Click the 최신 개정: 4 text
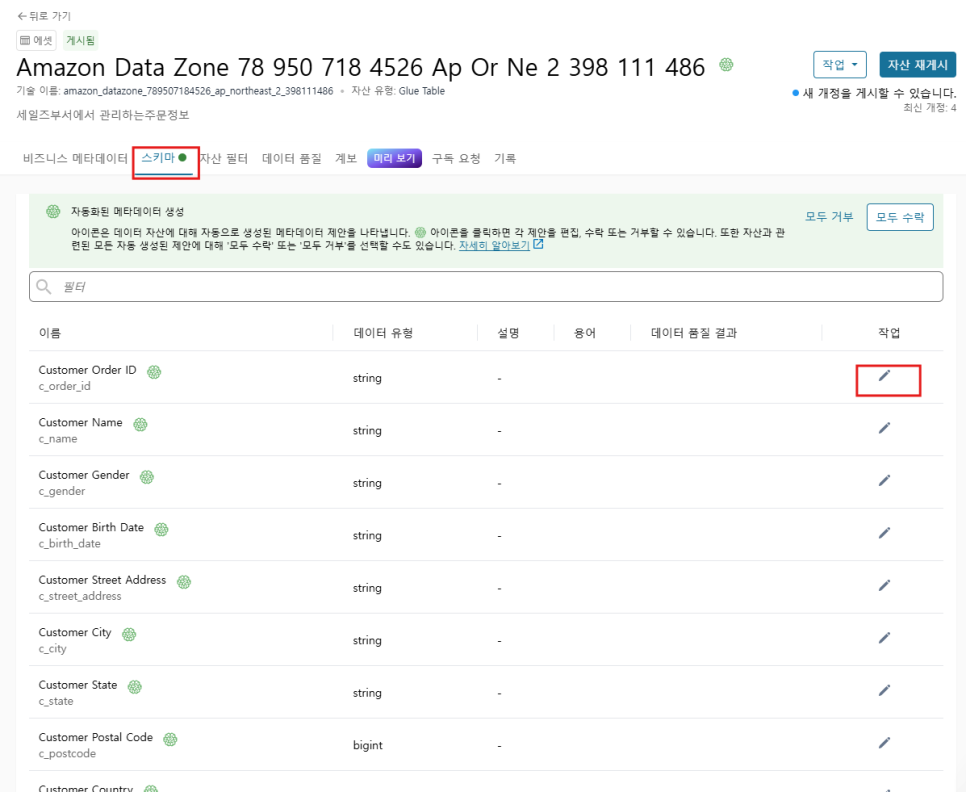966x792 pixels. click(x=930, y=108)
